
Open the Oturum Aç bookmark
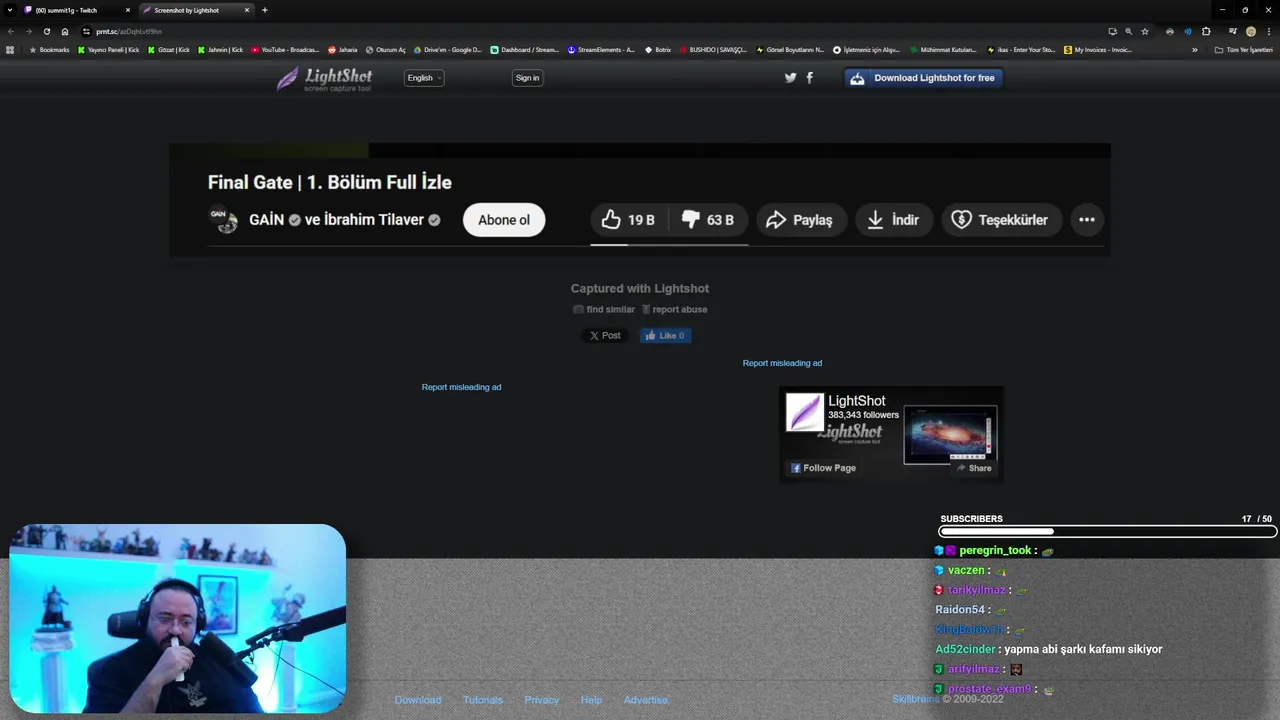385,50
